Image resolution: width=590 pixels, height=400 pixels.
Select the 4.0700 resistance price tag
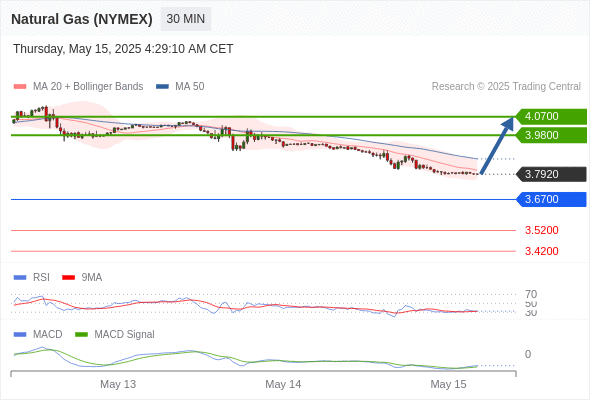[x=551, y=116]
